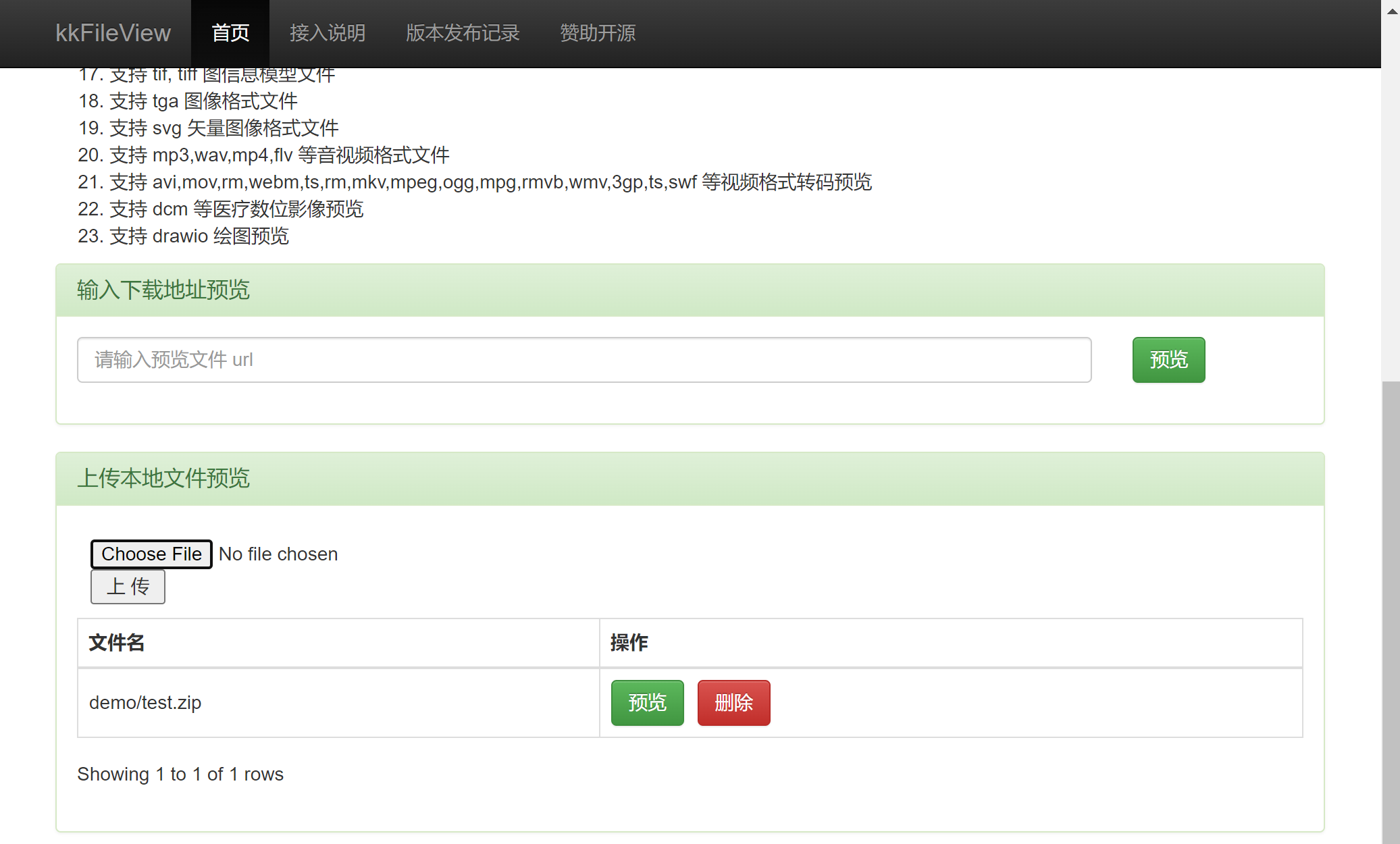The image size is (1400, 844).
Task: Click the 操作 column header
Action: 629,643
